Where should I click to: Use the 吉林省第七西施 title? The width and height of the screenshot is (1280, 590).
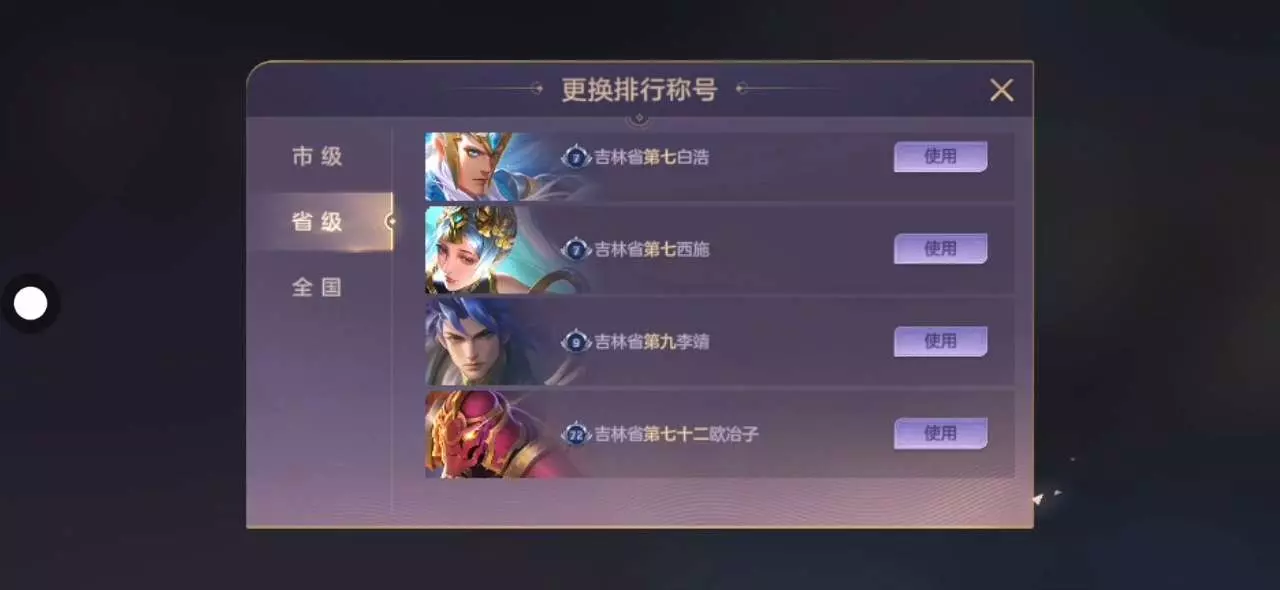[x=940, y=248]
